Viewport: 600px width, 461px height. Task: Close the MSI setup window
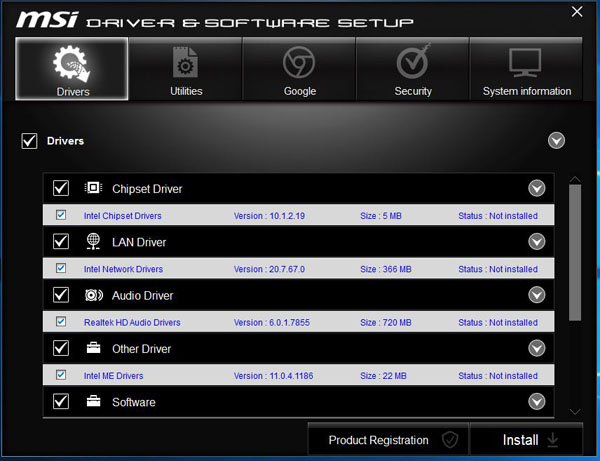coord(577,12)
